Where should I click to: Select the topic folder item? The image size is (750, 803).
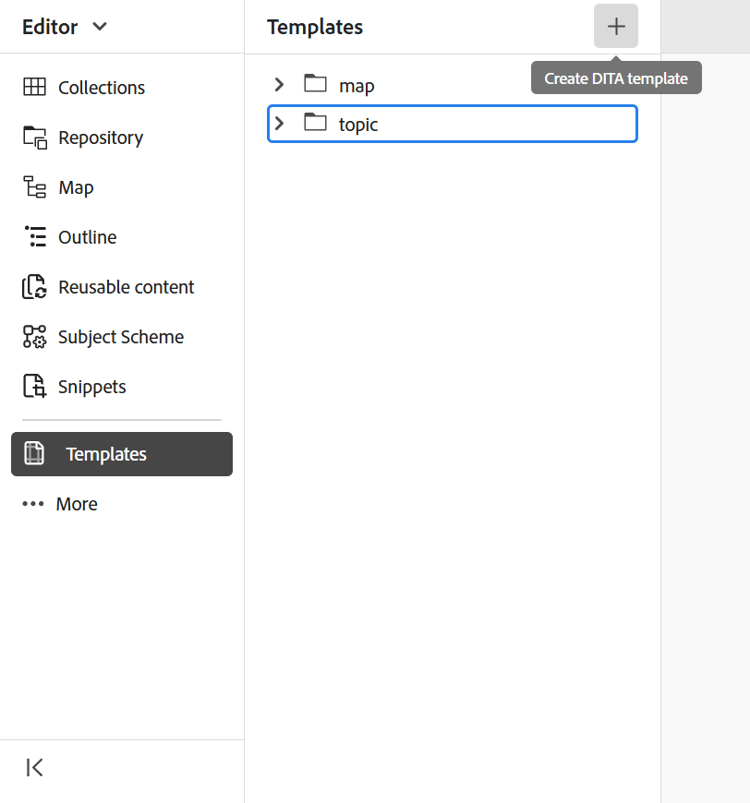tap(359, 124)
